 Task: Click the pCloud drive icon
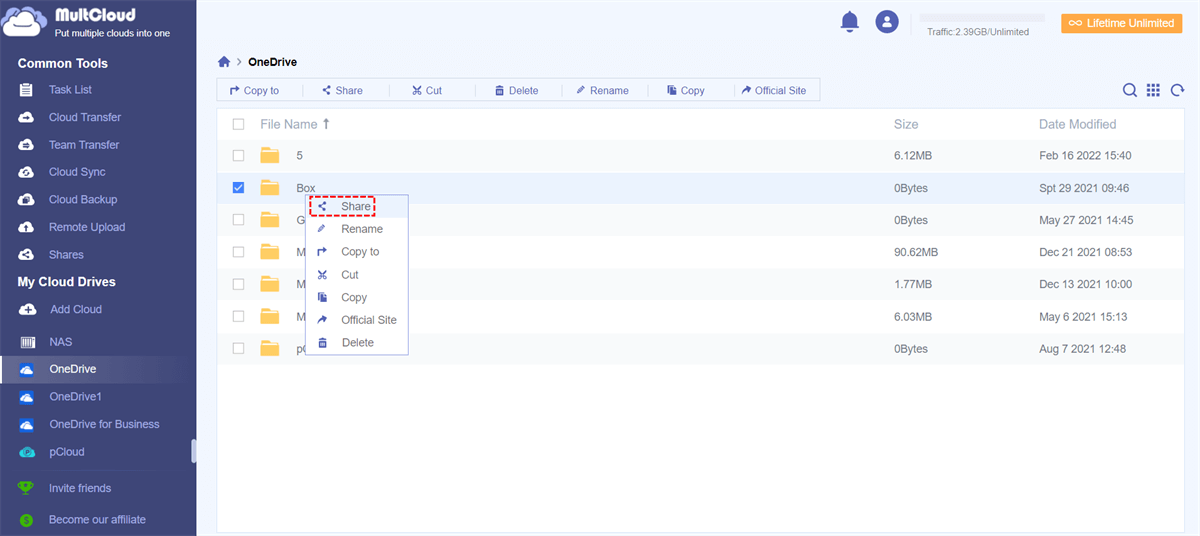28,452
